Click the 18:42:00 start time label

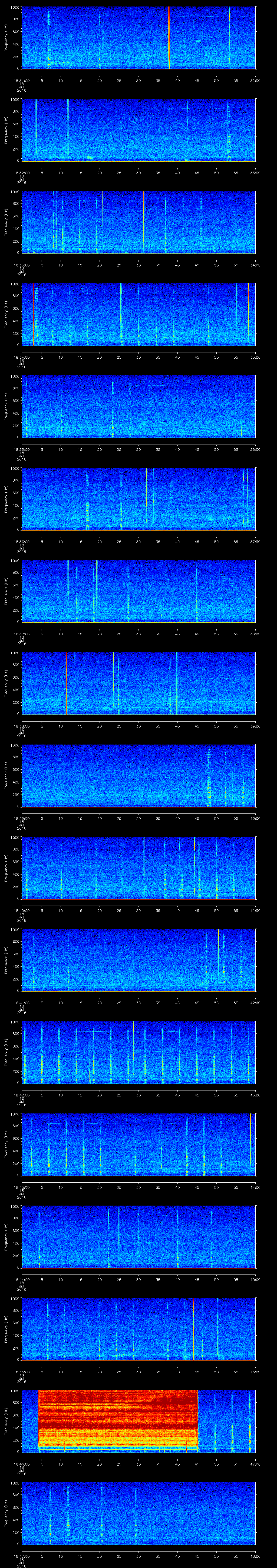[21, 1095]
